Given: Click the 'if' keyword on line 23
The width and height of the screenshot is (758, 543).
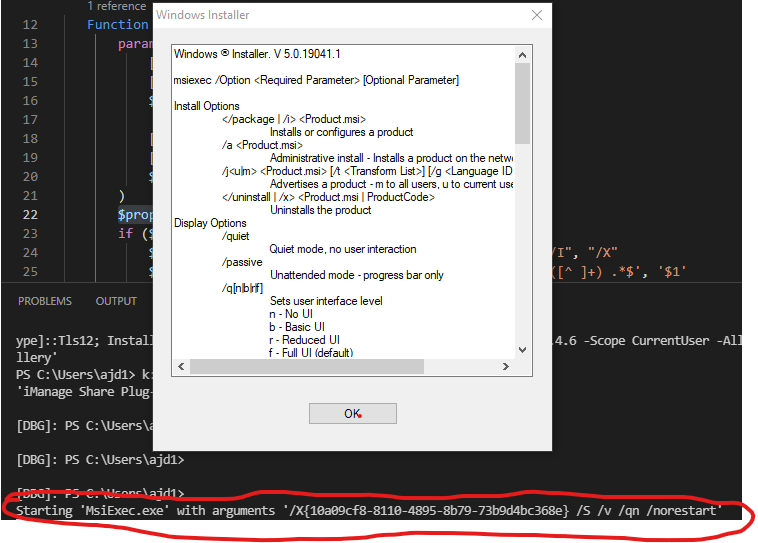Looking at the screenshot, I should pyautogui.click(x=125, y=234).
